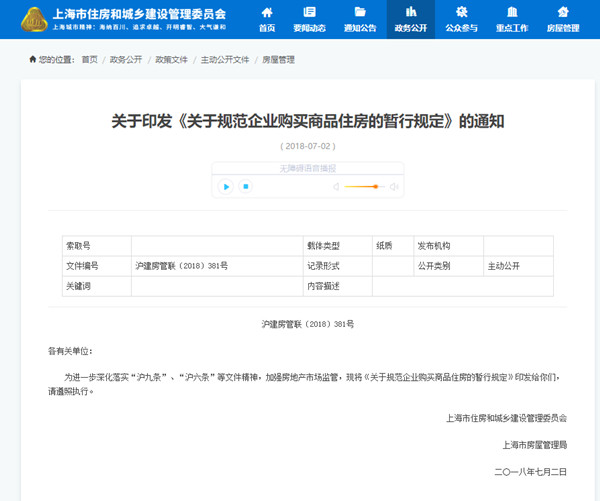Click the 载体类型 table cell
600x501 pixels.
point(338,246)
